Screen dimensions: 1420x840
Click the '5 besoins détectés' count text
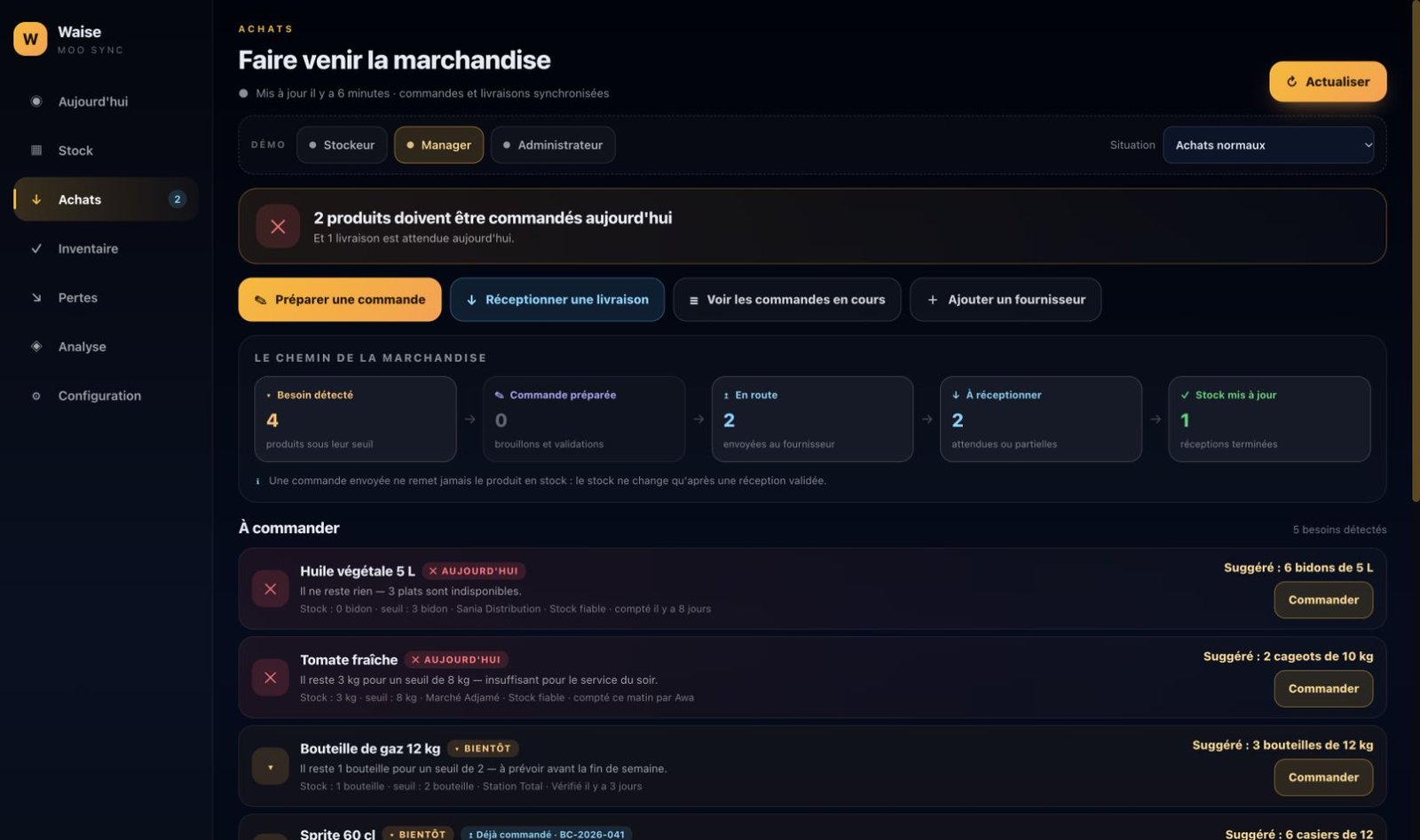[x=1339, y=530]
